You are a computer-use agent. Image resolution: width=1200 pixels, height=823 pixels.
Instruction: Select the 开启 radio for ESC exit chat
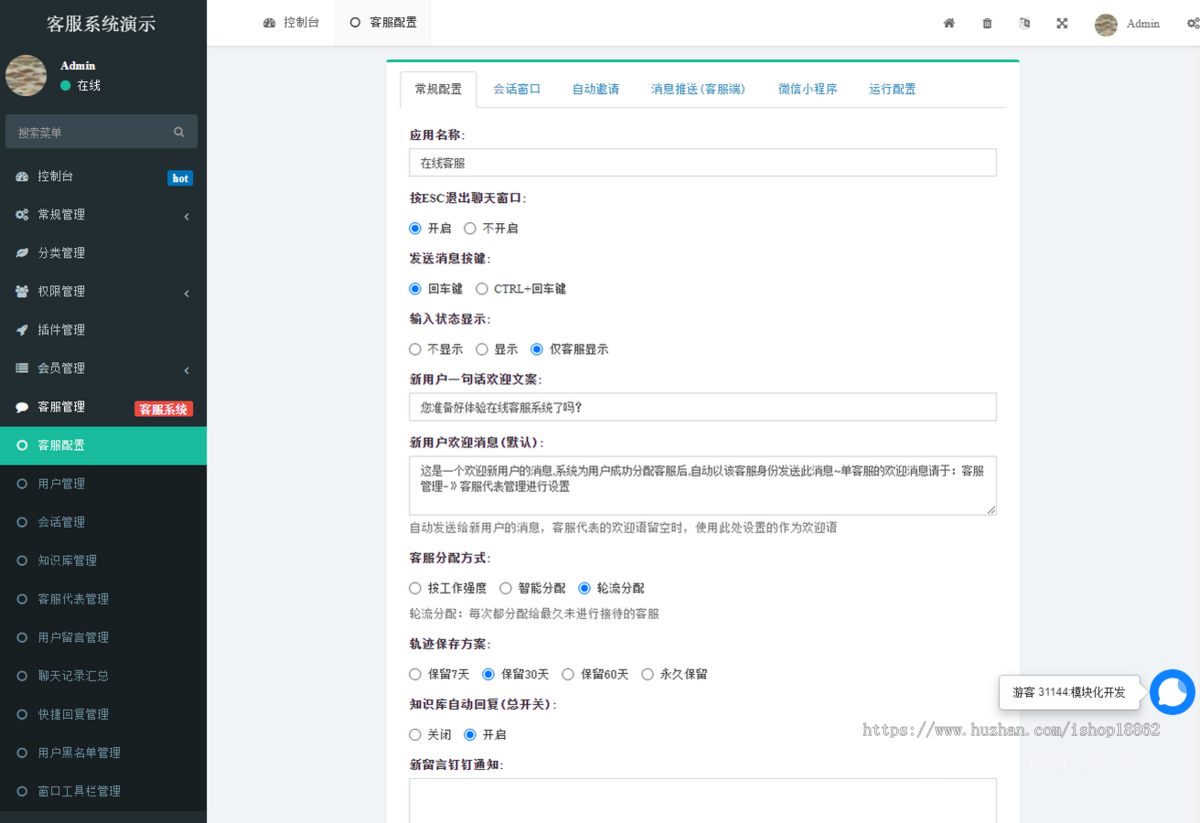point(415,228)
